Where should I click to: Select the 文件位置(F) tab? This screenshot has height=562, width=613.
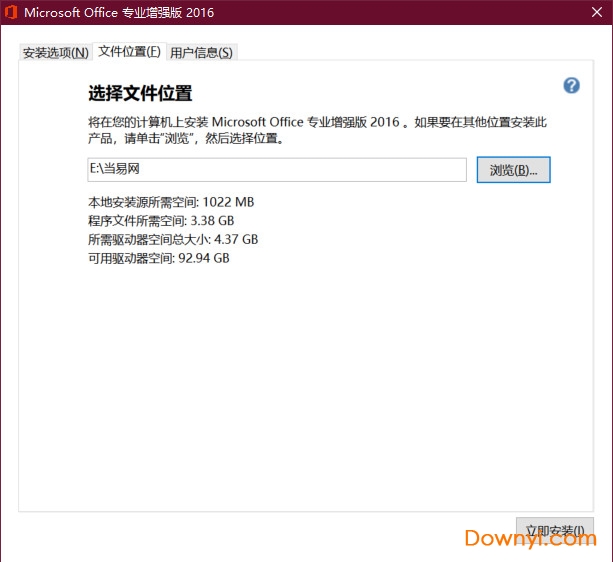(129, 51)
